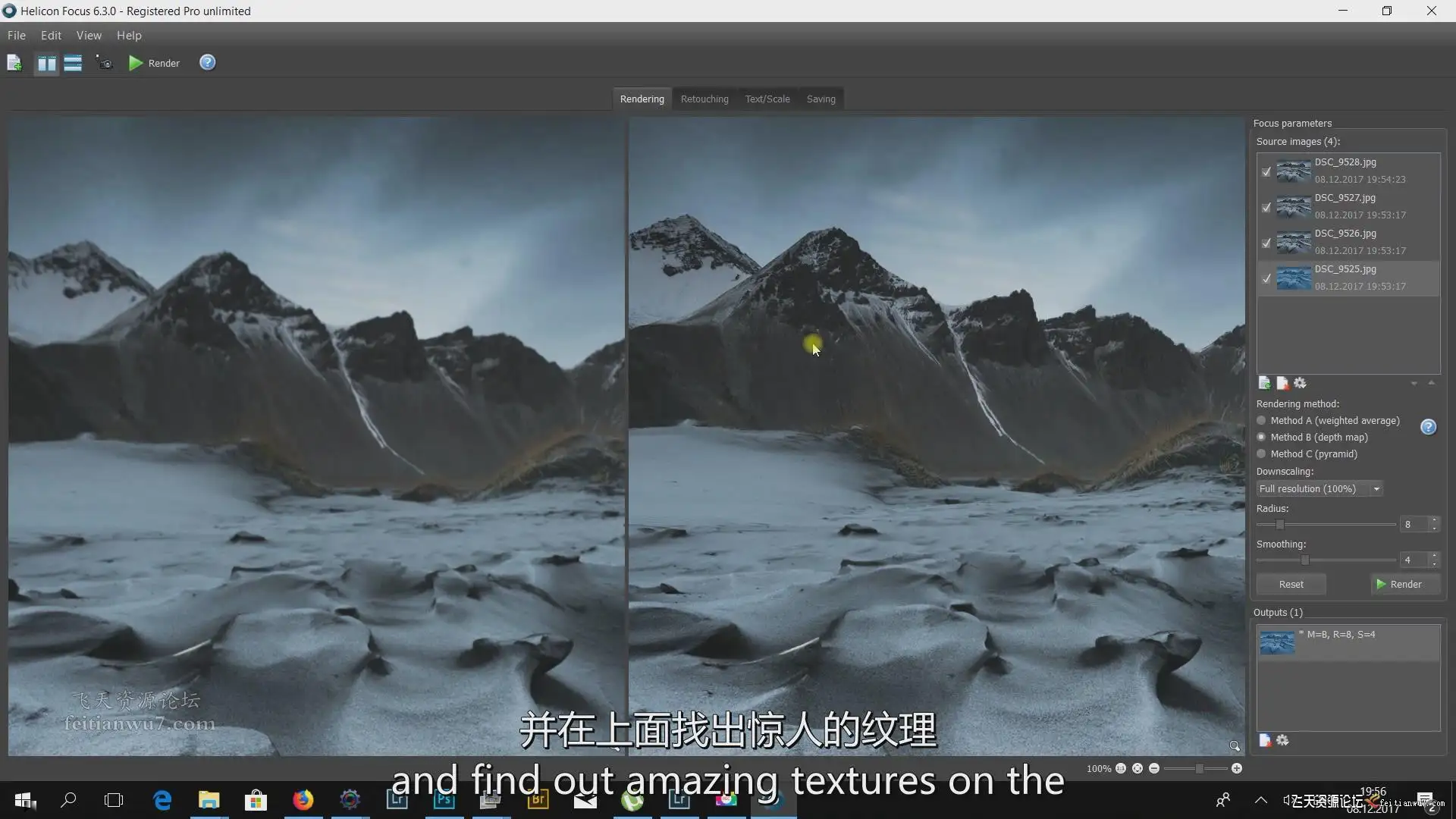Click the remove source images icon

pyautogui.click(x=1282, y=384)
